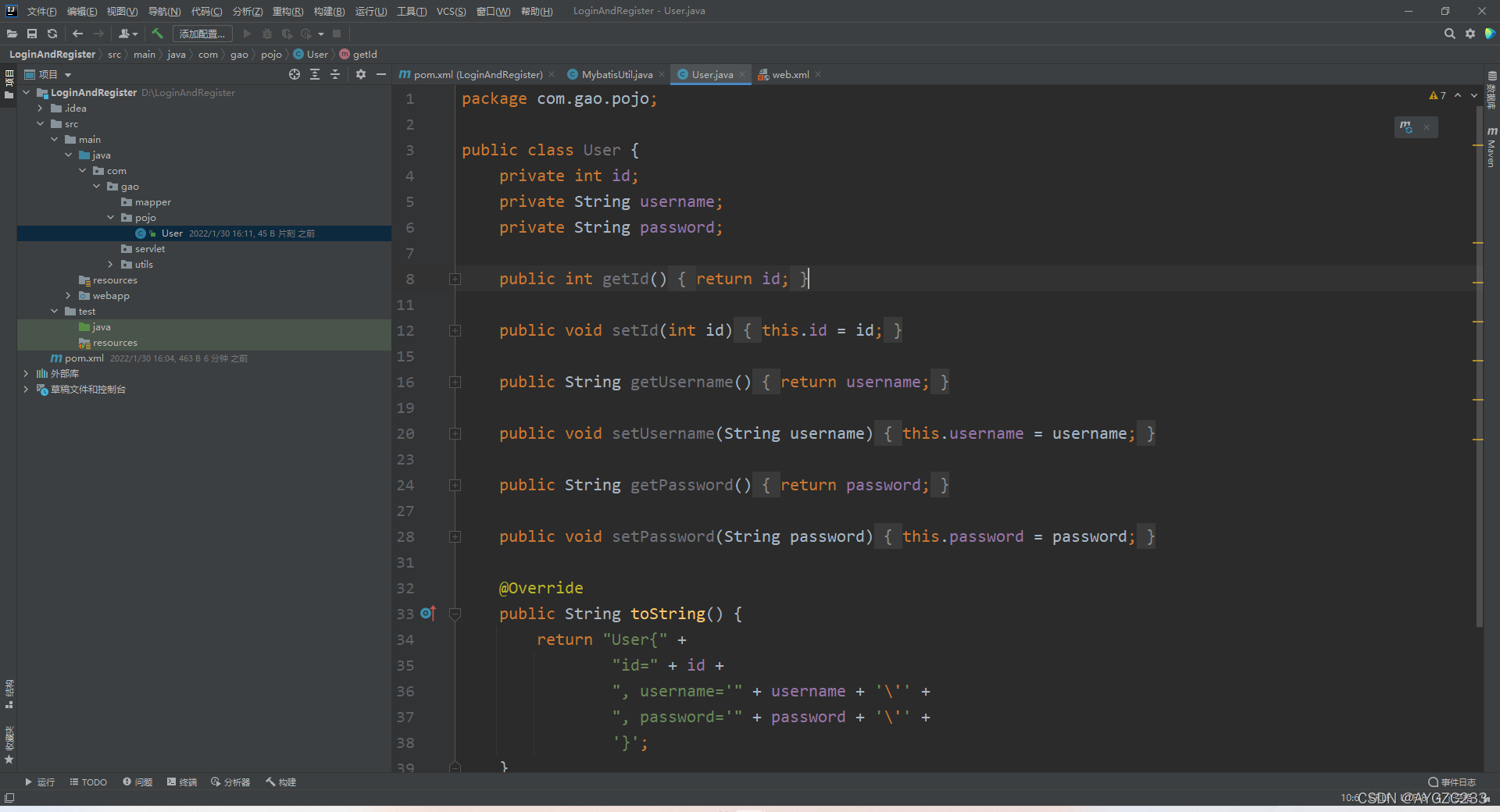Screen dimensions: 1500x812
Task: Open the 终端 (Terminal) tool window
Action: (x=182, y=782)
